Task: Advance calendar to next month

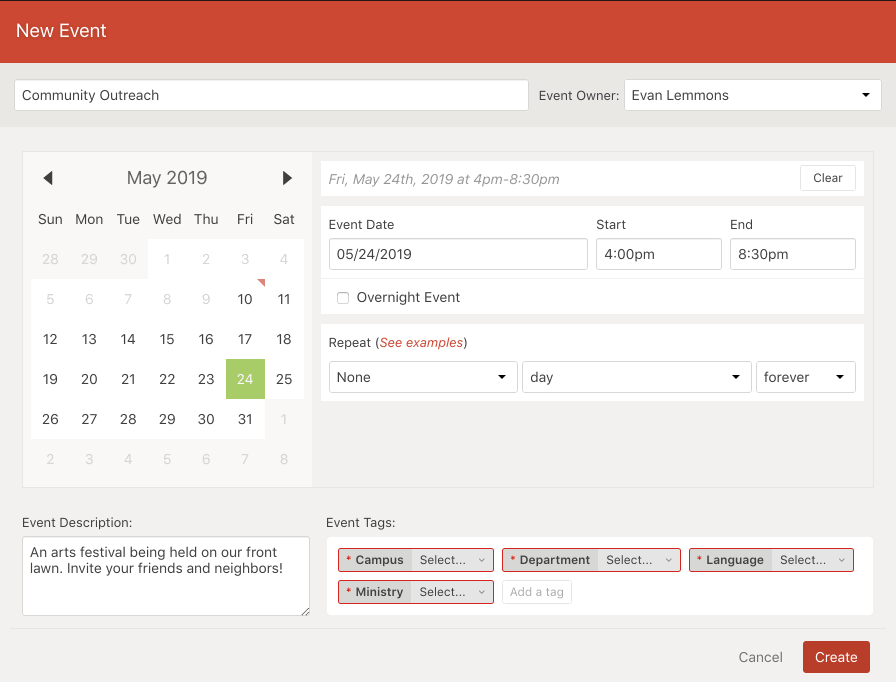Action: coord(287,178)
